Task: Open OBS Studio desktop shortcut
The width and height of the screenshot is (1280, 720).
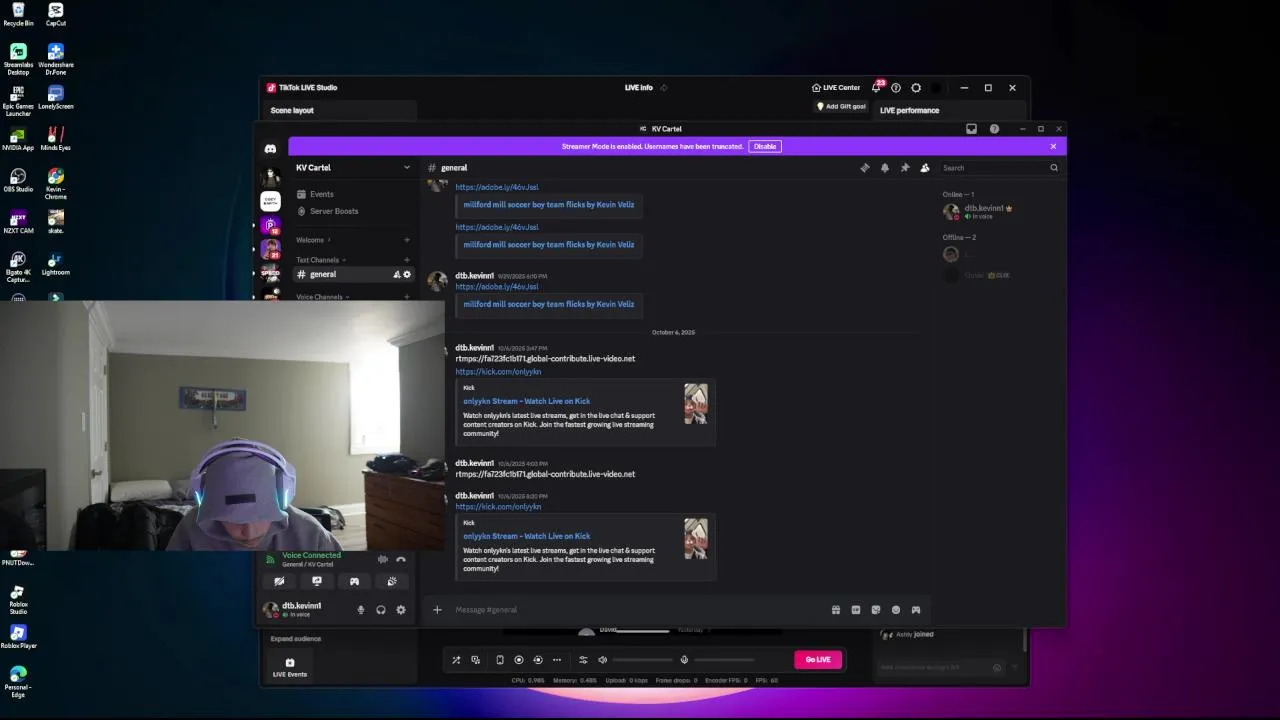Action: click(18, 178)
